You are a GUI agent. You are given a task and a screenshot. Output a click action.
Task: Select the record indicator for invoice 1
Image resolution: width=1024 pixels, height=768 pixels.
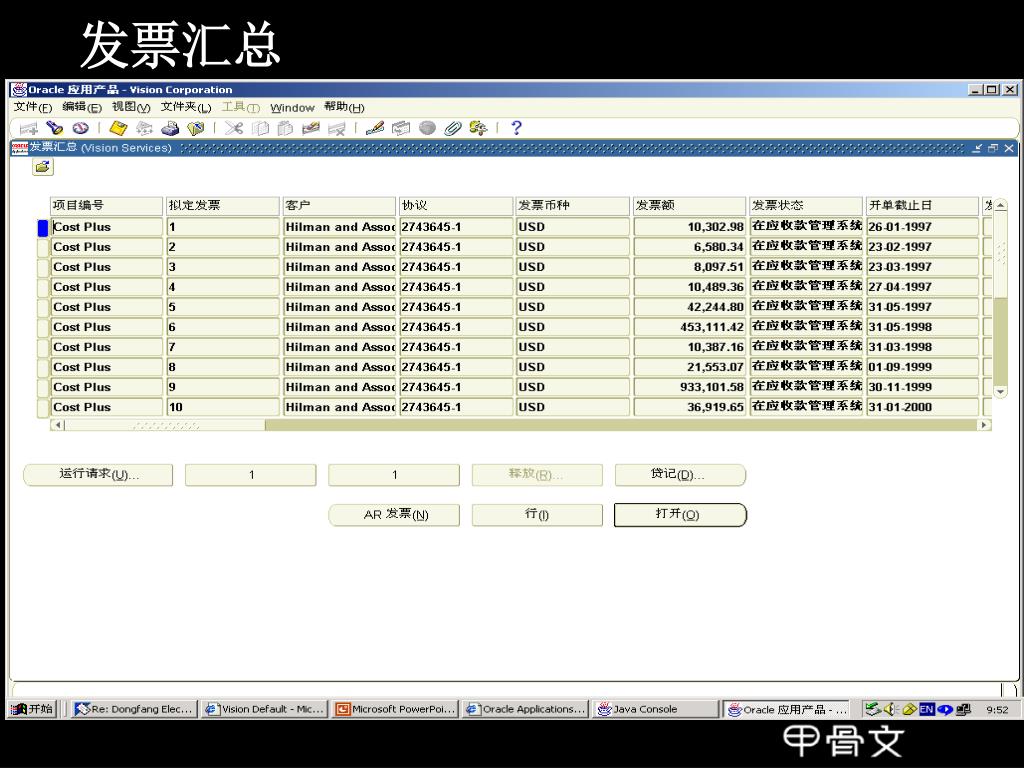click(43, 227)
